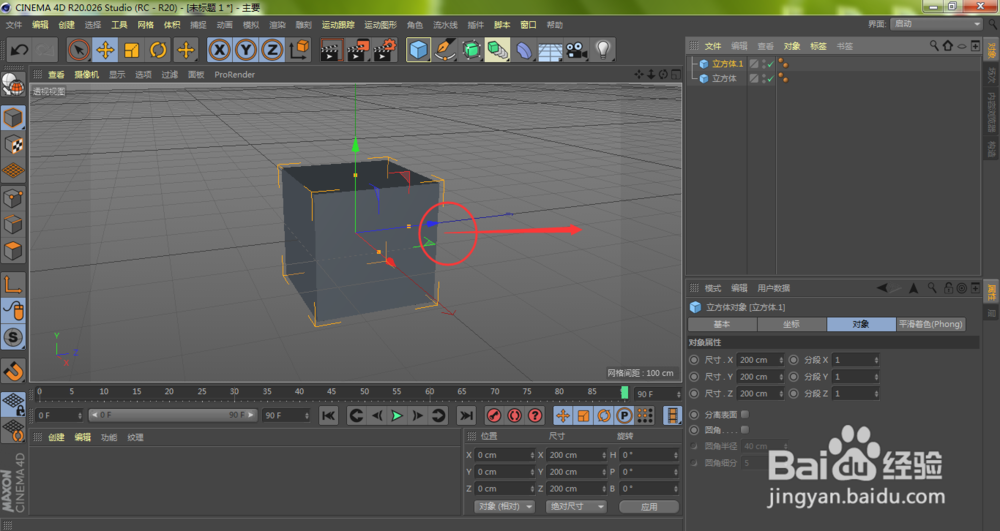The width and height of the screenshot is (1000, 531).
Task: Open the Subdivision Surface generator icon
Action: 471,50
